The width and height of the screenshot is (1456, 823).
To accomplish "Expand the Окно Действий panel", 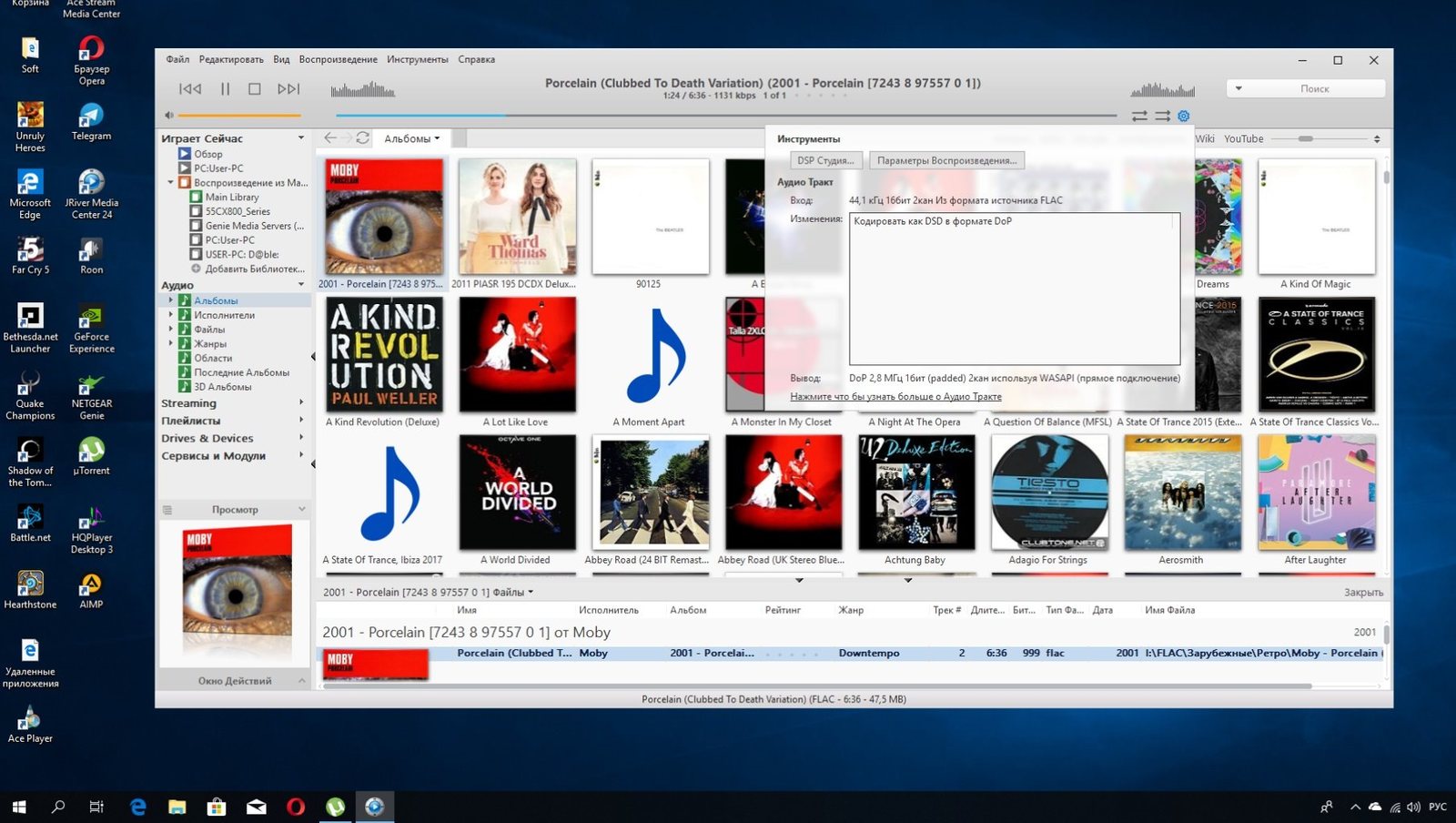I will coord(301,680).
